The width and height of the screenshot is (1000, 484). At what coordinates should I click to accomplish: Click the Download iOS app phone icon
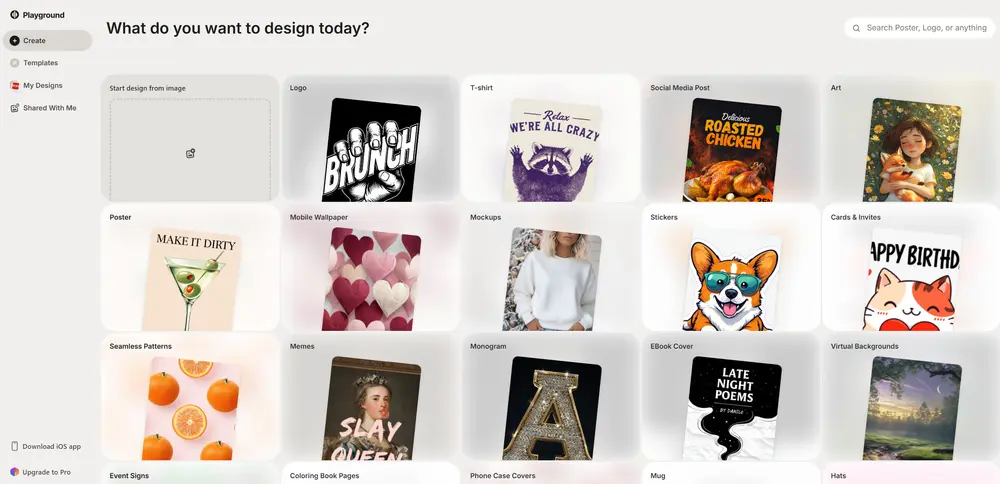pos(14,446)
